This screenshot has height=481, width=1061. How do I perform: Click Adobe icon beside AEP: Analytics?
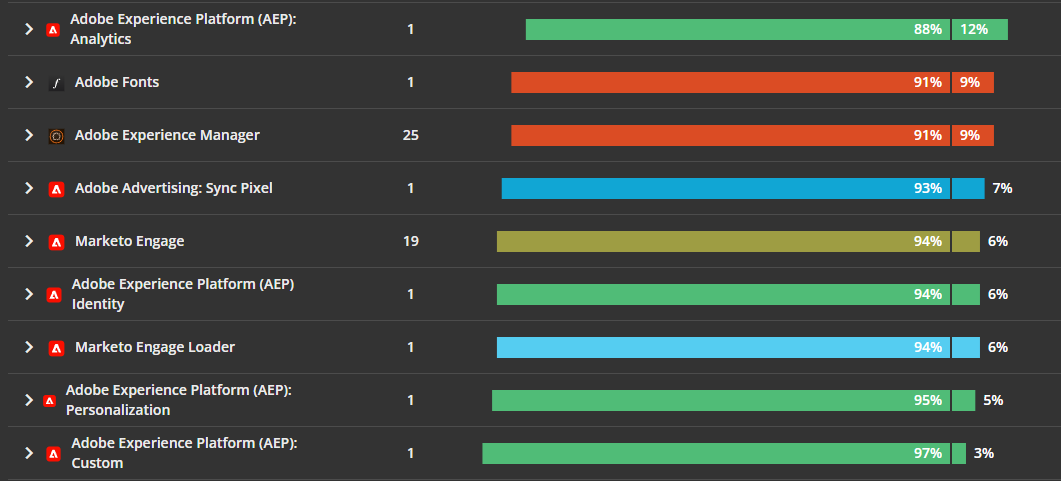coord(53,30)
